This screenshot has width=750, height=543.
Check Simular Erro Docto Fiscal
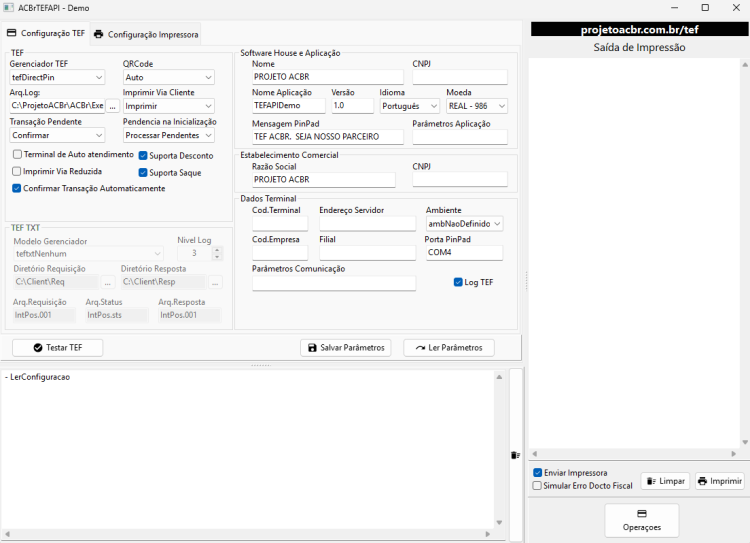(537, 486)
